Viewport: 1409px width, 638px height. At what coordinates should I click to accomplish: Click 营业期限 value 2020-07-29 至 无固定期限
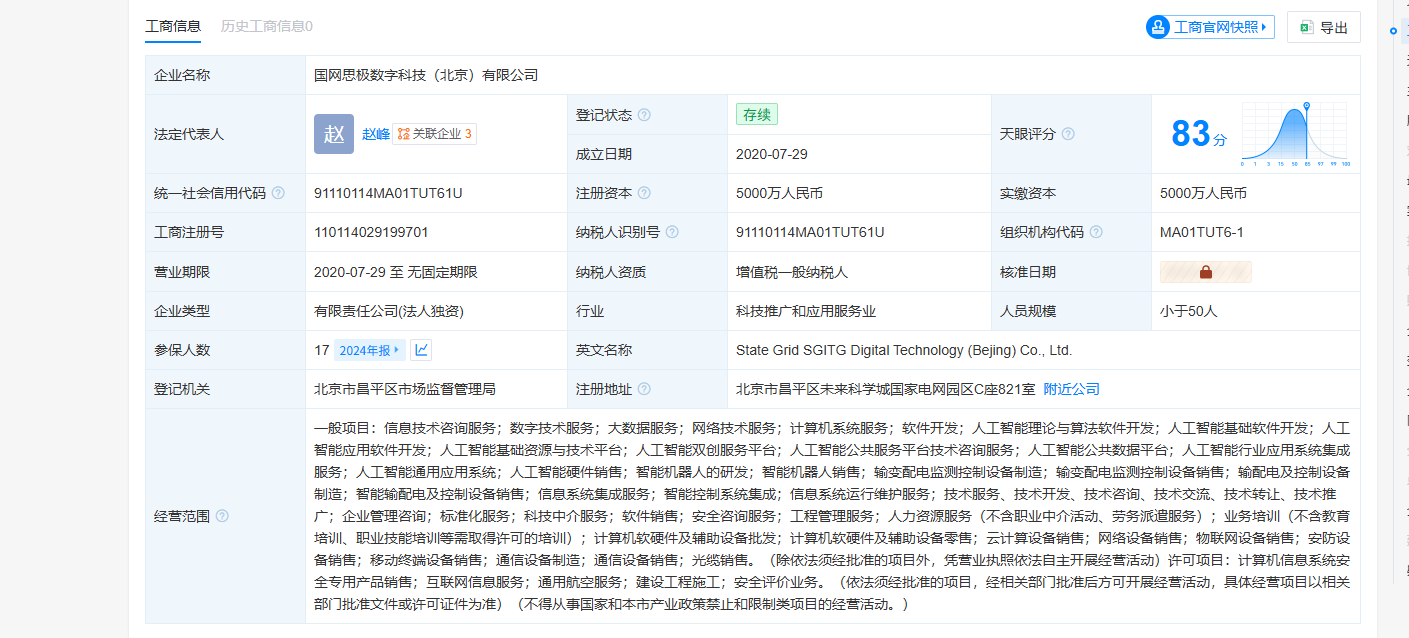396,272
